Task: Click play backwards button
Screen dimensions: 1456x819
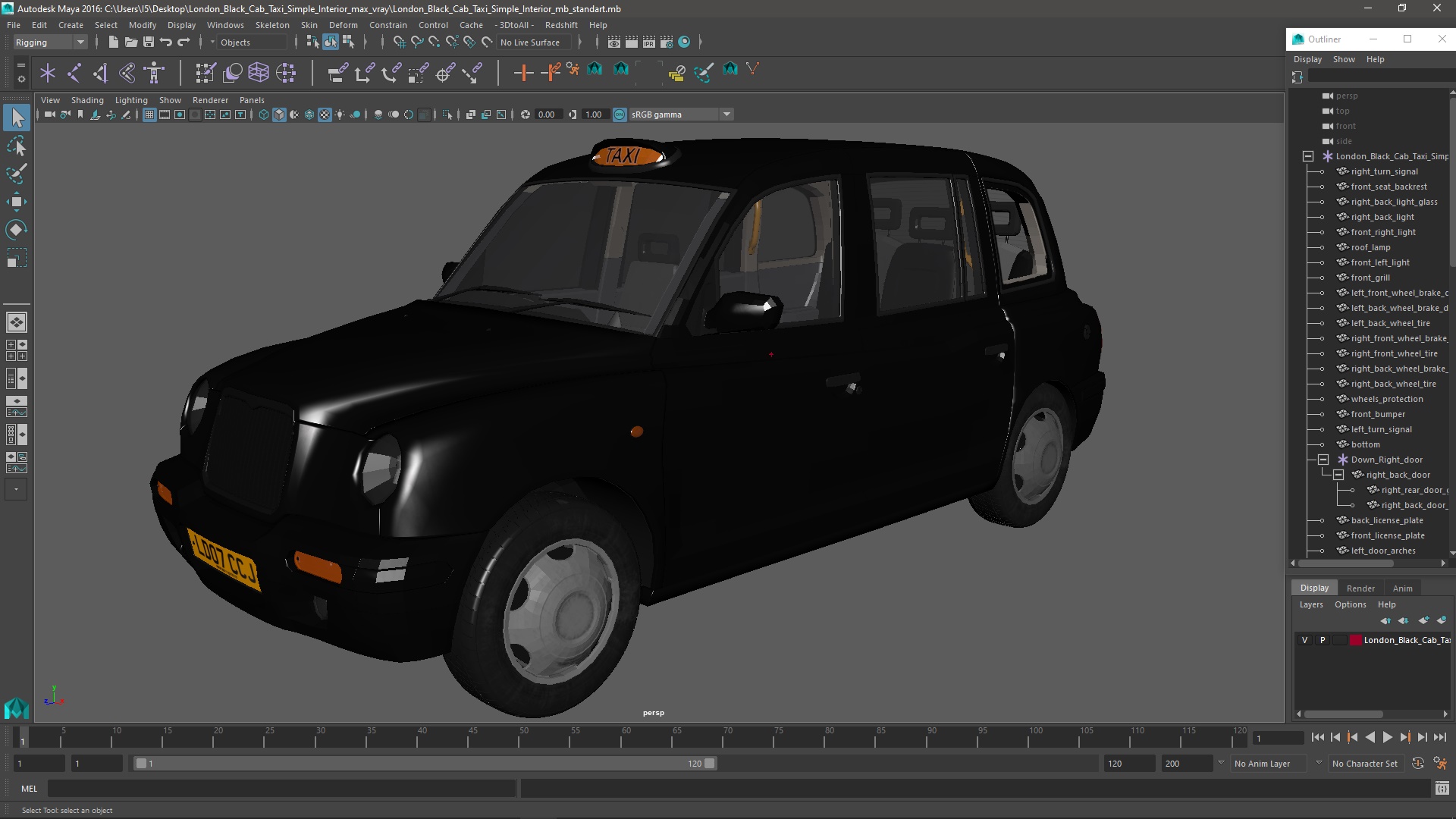Action: tap(1370, 737)
